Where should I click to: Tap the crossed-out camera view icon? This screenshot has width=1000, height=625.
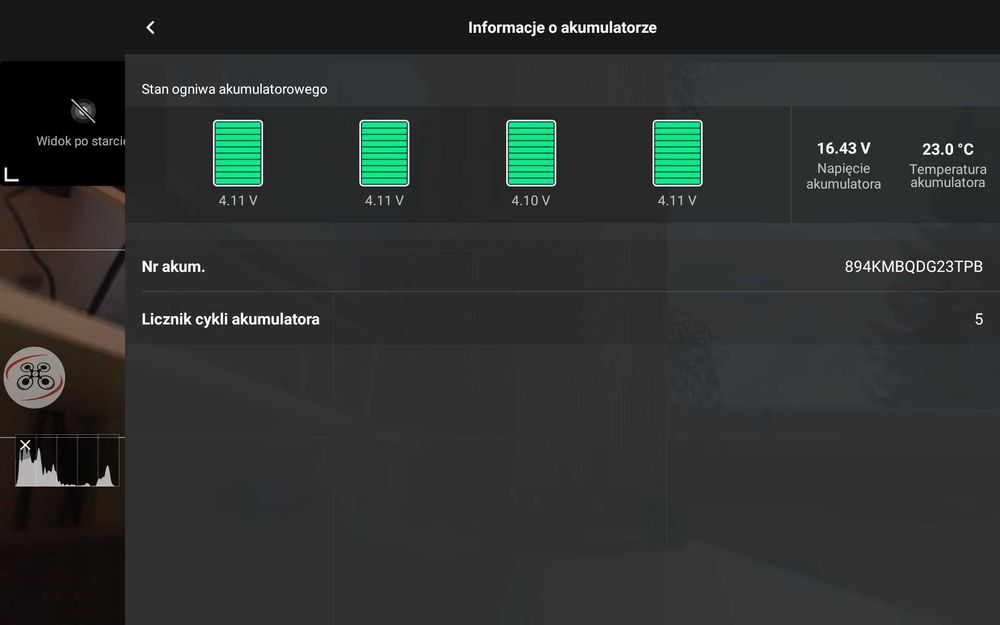83,111
